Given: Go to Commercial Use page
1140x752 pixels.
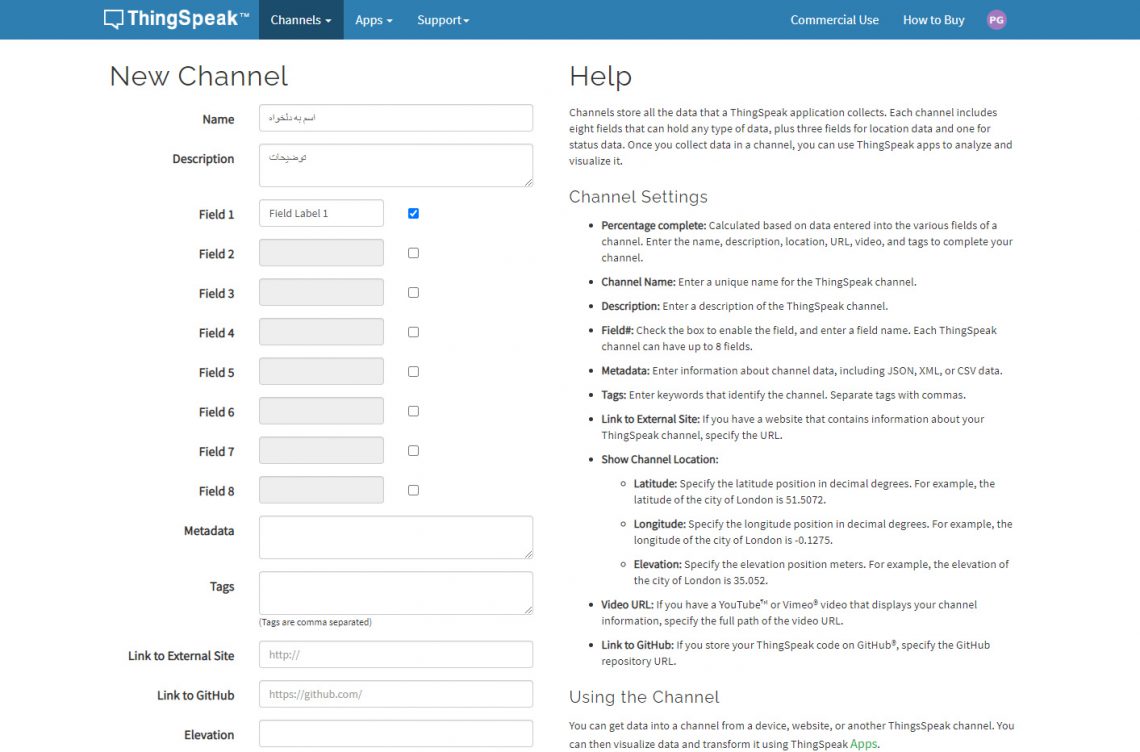Looking at the screenshot, I should (834, 20).
